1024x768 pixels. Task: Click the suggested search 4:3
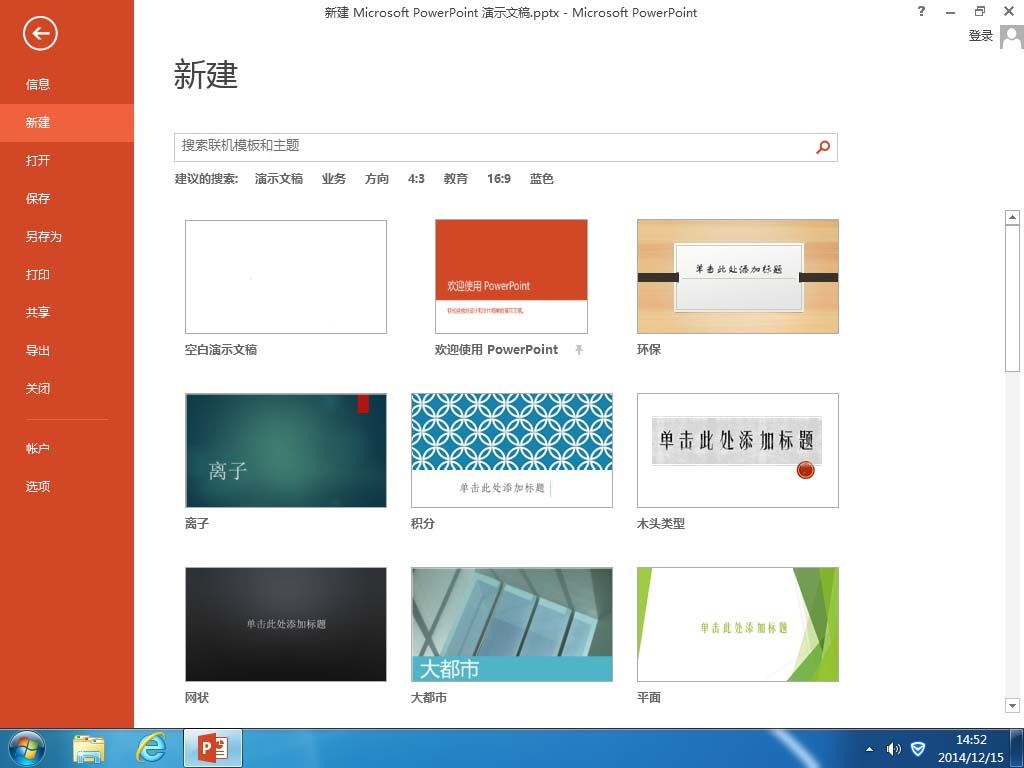coord(416,178)
